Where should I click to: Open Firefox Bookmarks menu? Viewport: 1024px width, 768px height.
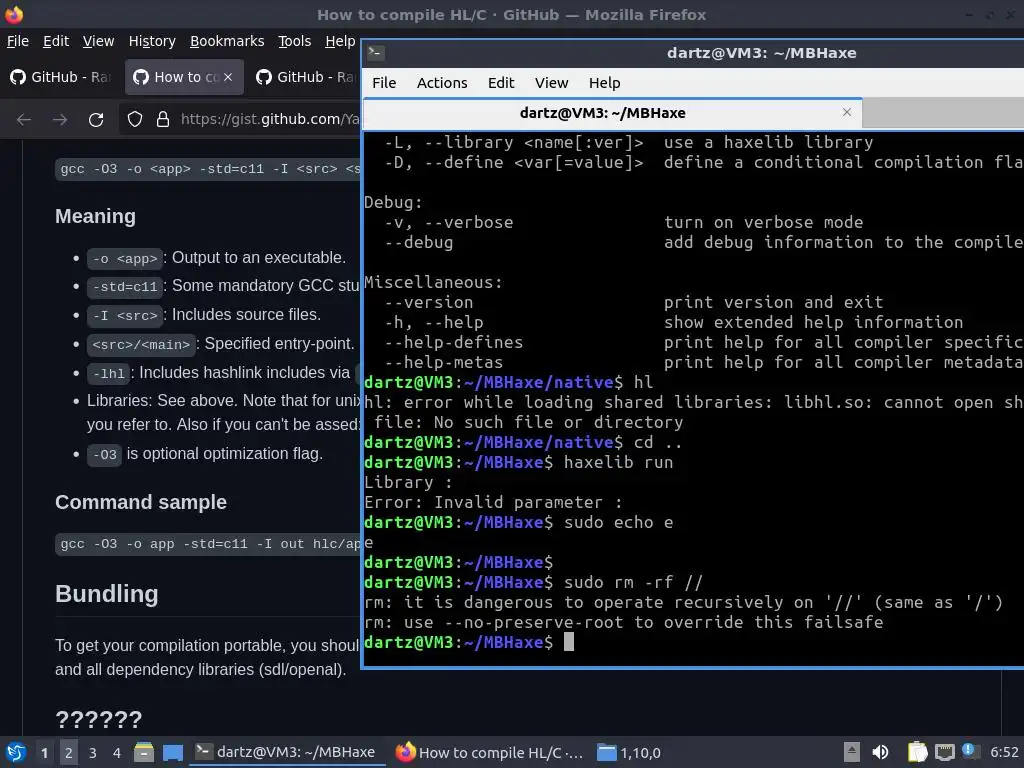[227, 41]
